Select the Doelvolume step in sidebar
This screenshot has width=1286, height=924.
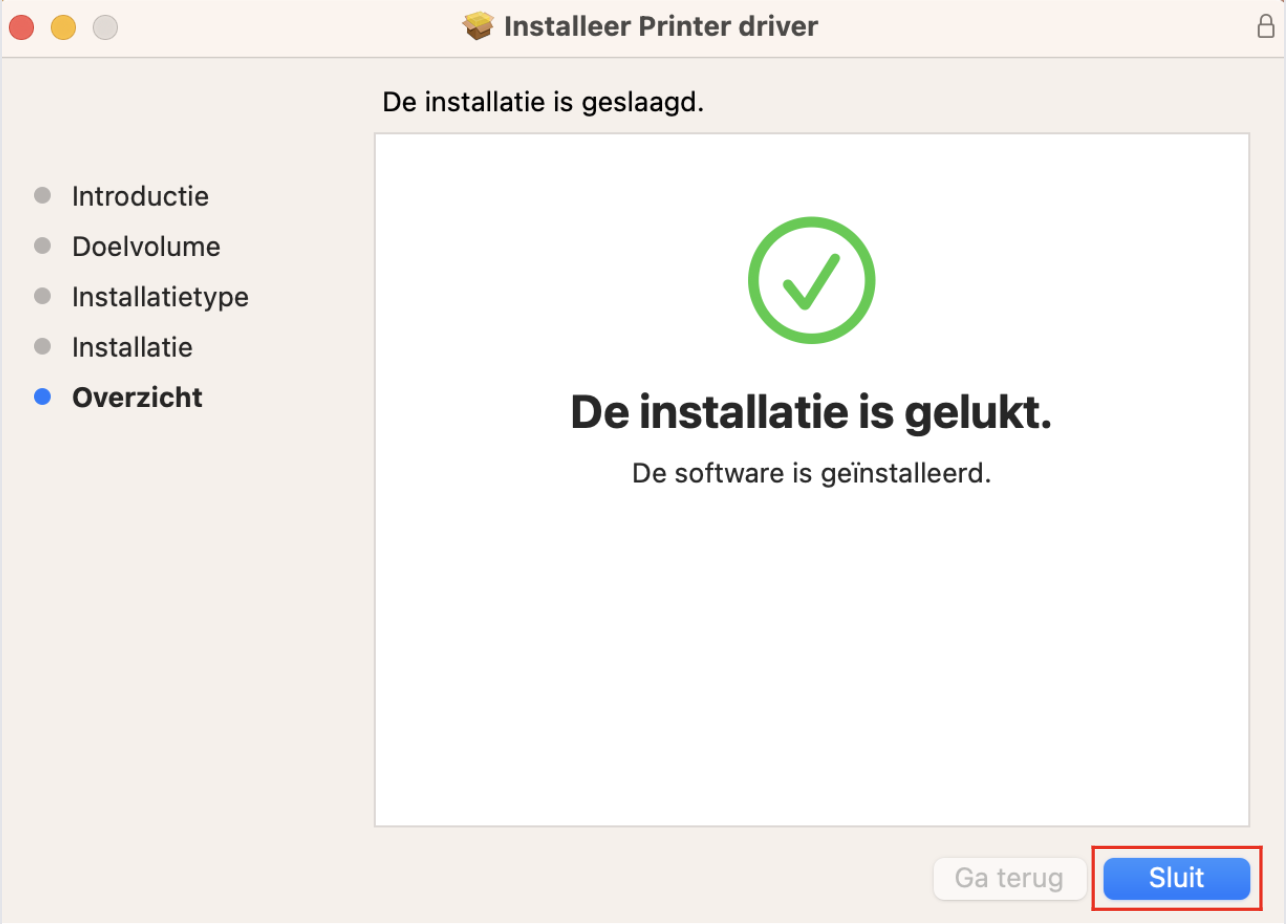click(x=146, y=246)
